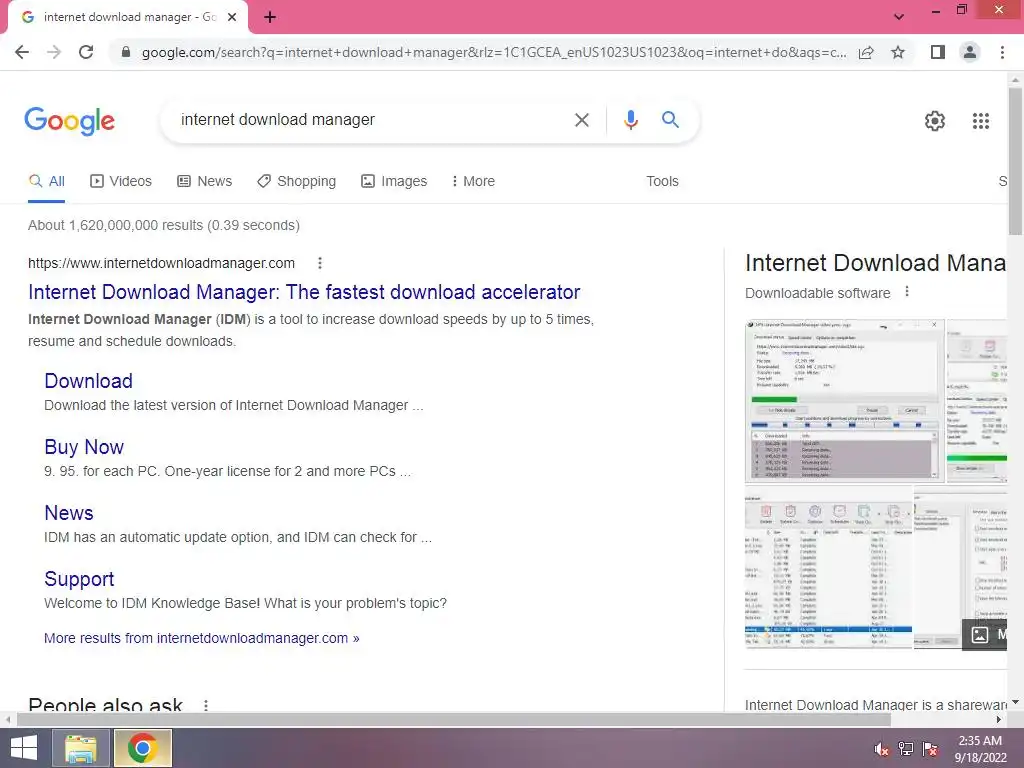Open Chrome three-dot menu

click(1002, 52)
